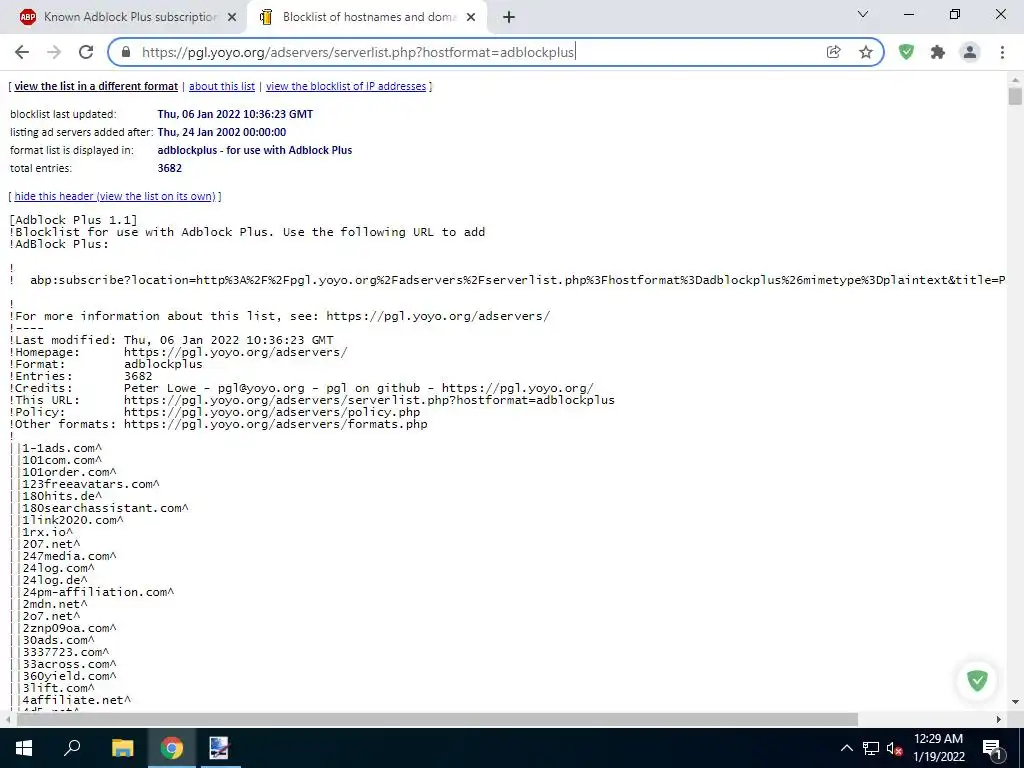1024x768 pixels.
Task: Click the Chrome taskbar icon
Action: pos(172,748)
